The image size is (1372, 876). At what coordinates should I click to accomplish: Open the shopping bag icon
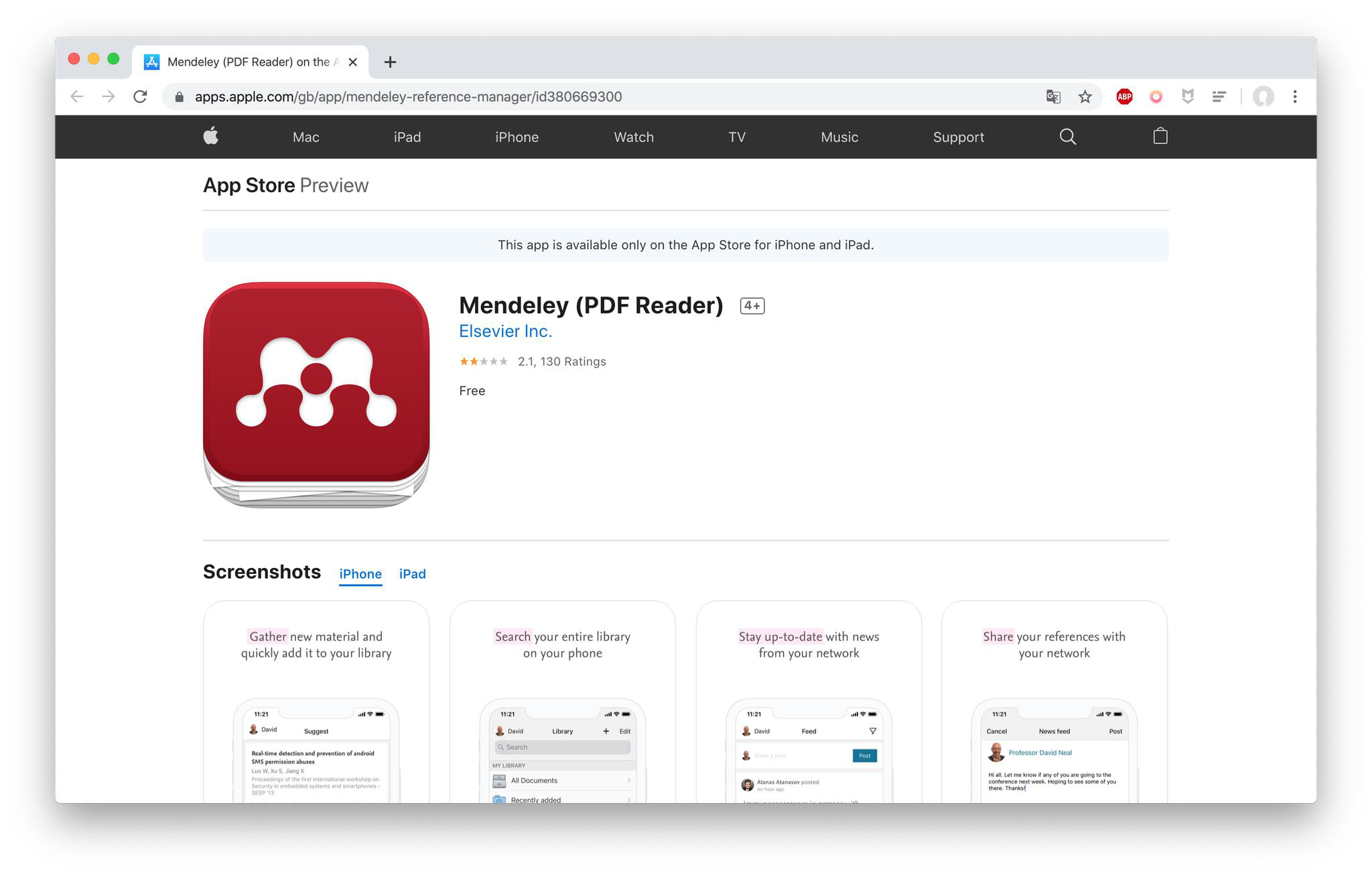[x=1160, y=136]
